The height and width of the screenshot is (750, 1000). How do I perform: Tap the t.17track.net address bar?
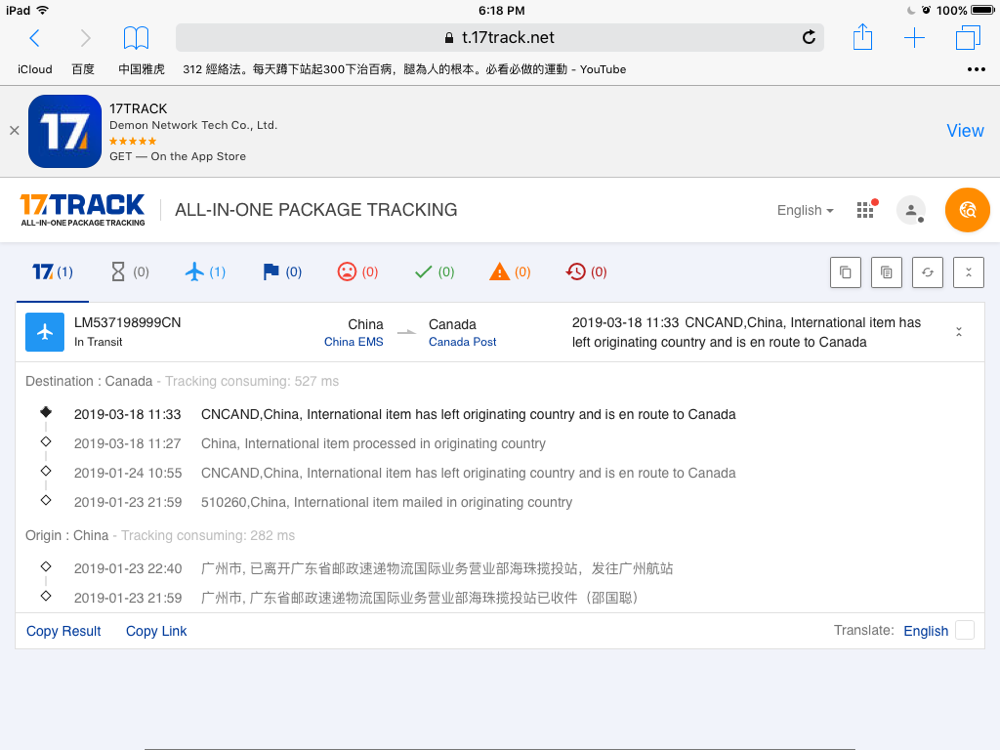coord(499,38)
